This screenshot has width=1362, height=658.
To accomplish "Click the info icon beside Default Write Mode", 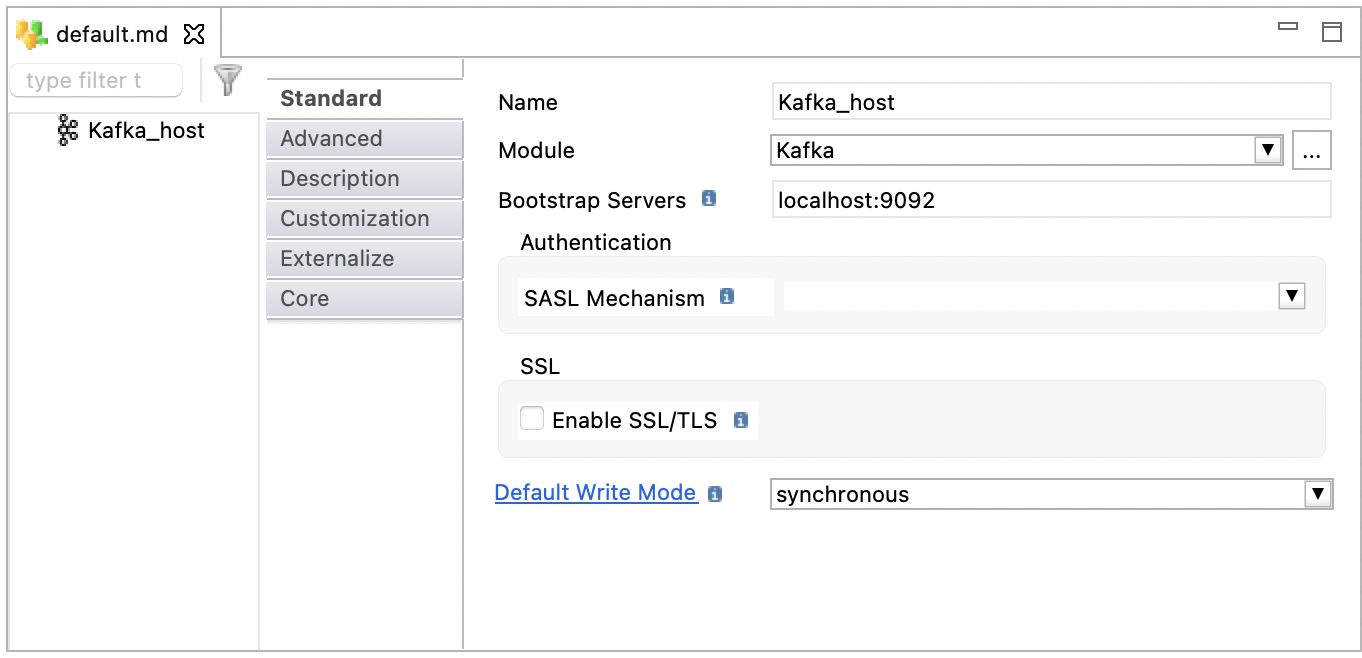I will [716, 492].
